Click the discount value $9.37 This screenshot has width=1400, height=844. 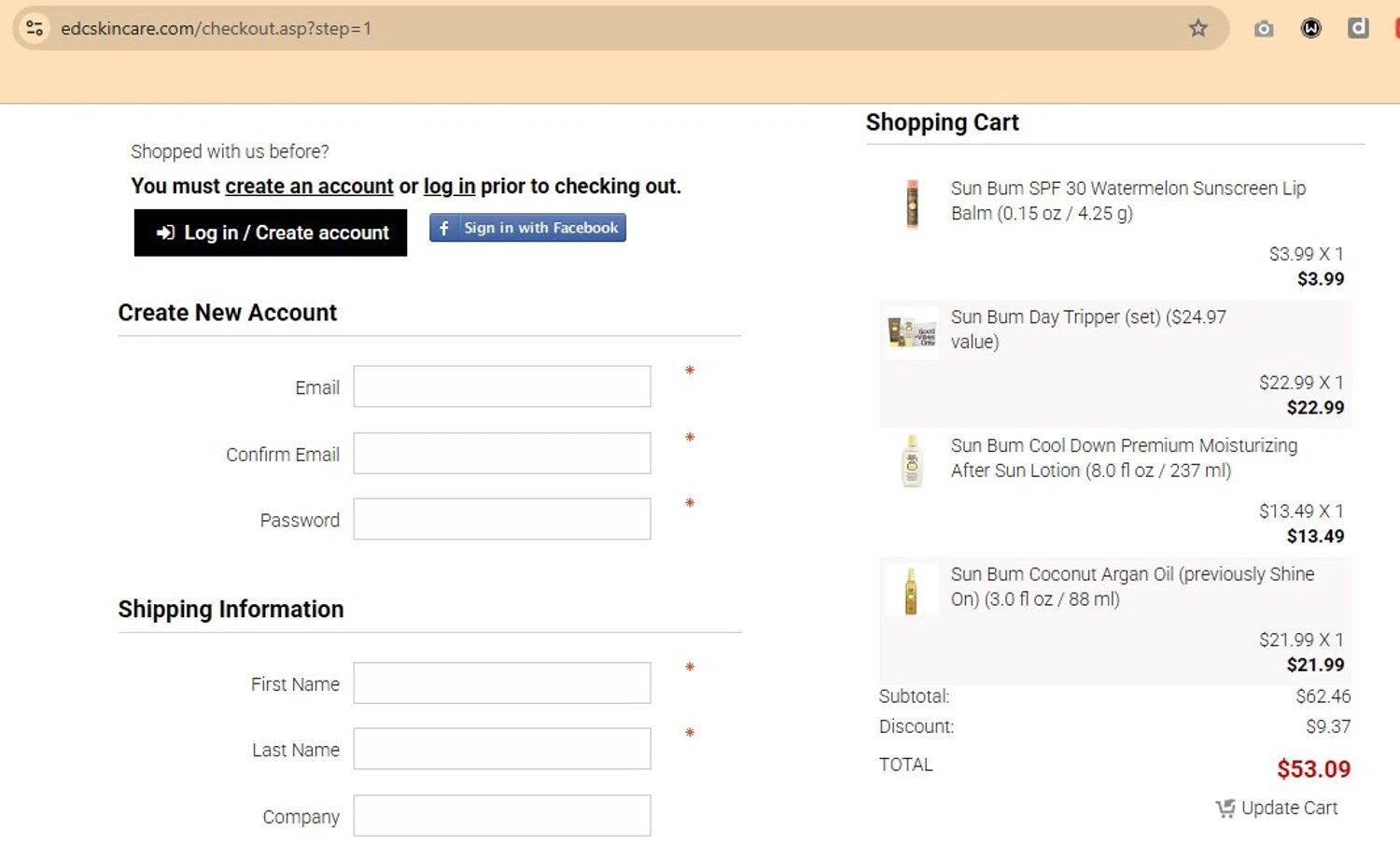(1328, 726)
